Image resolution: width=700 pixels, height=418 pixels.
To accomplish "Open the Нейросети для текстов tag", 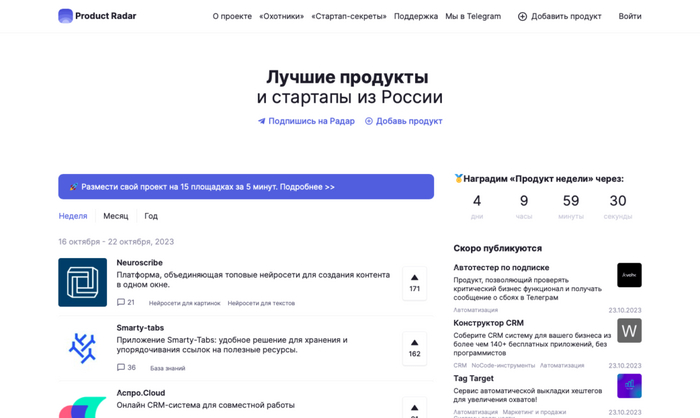I will tap(261, 303).
